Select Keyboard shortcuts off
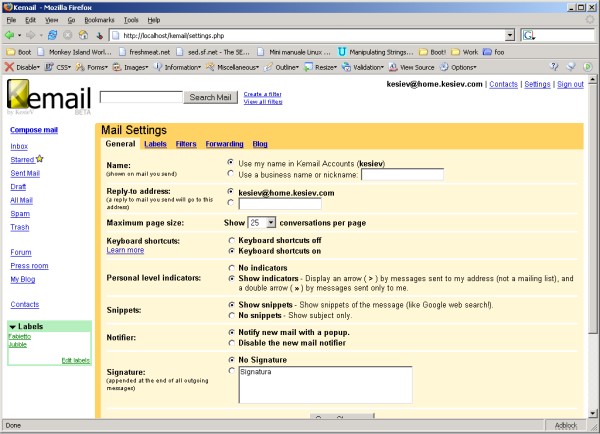The height and width of the screenshot is (434, 600). click(x=232, y=241)
